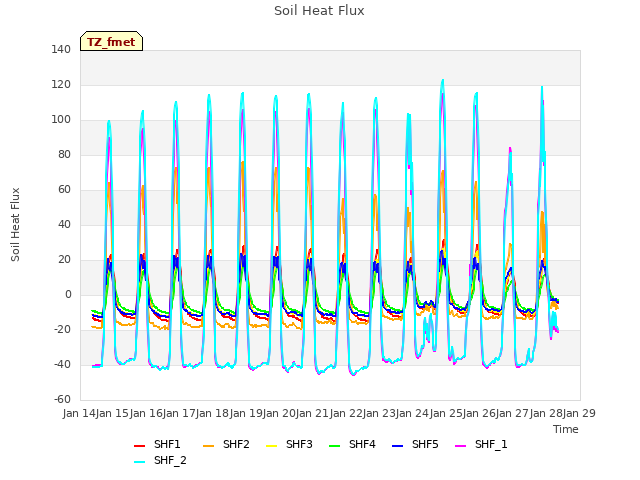640x480 pixels.
Task: Select the SHF5 legend entry
Action: (x=415, y=444)
